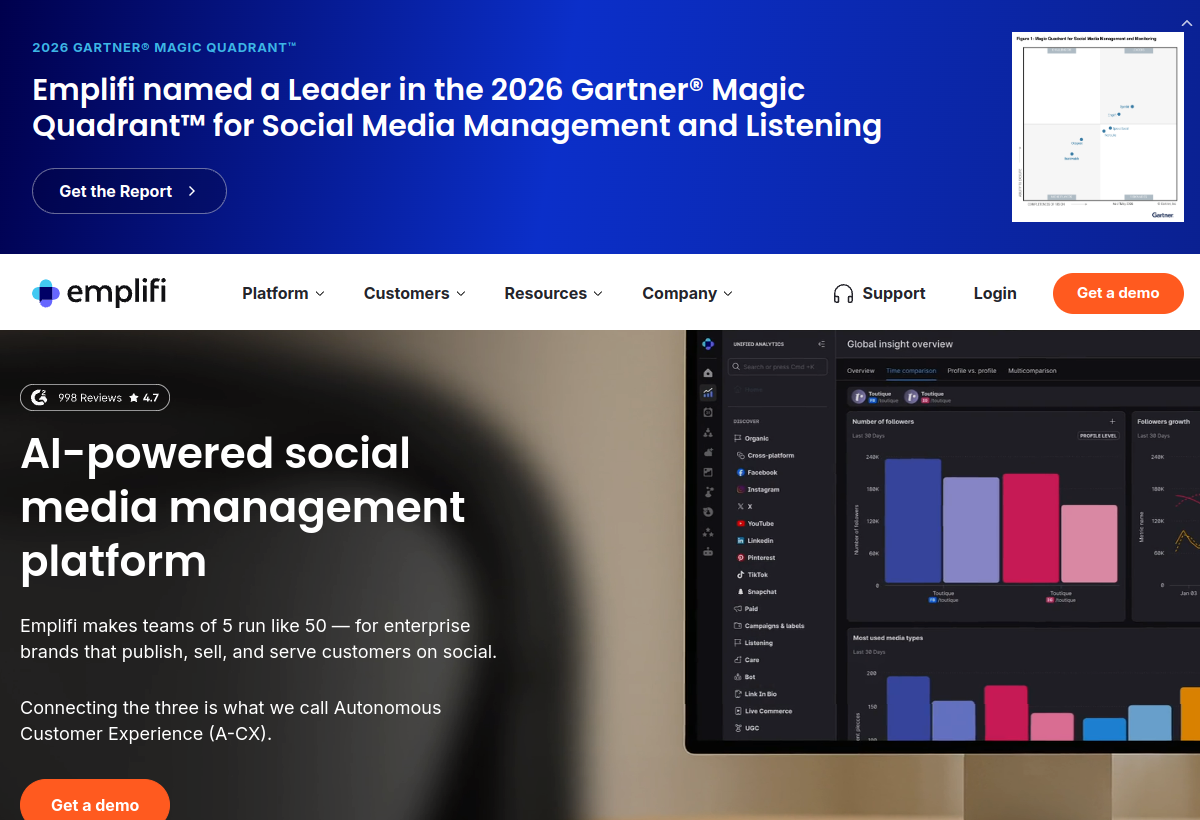The height and width of the screenshot is (820, 1200).
Task: Select Care in the dashboard sidebar
Action: click(x=746, y=659)
